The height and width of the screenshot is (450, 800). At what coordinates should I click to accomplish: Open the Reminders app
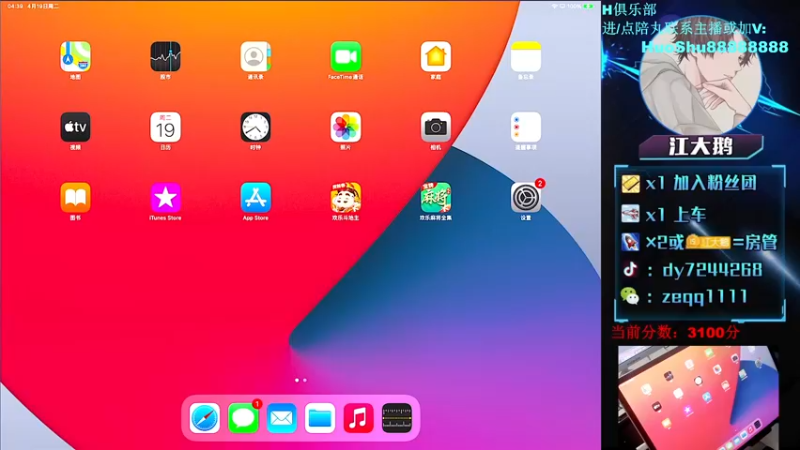[x=526, y=127]
